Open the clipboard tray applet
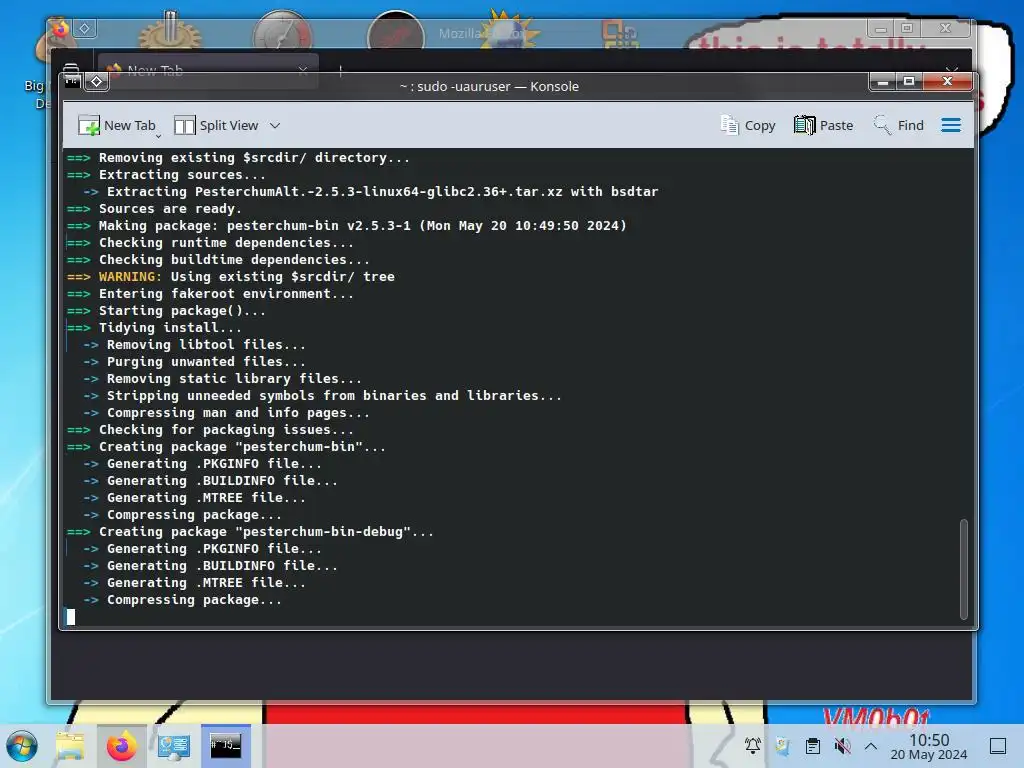1024x768 pixels. tap(812, 745)
